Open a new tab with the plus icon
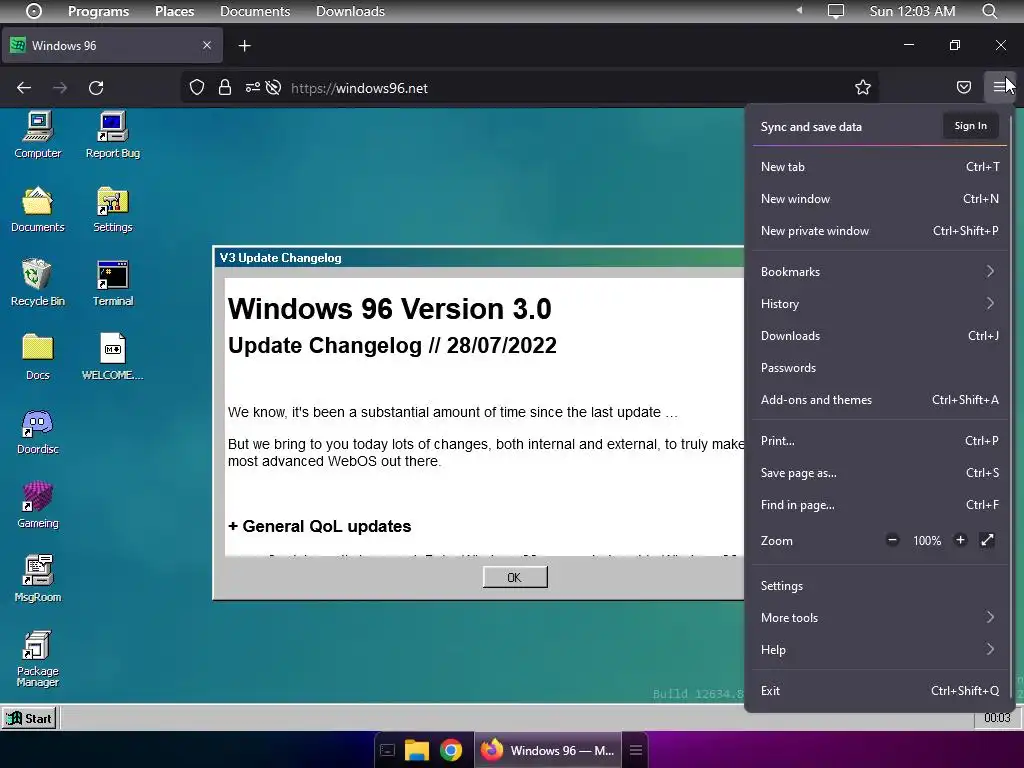The height and width of the screenshot is (768, 1024). click(244, 46)
